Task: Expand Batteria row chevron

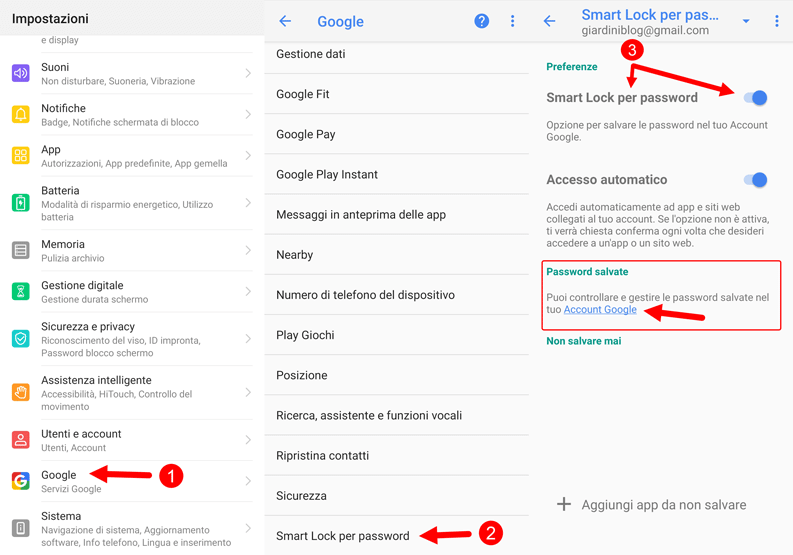Action: click(248, 203)
